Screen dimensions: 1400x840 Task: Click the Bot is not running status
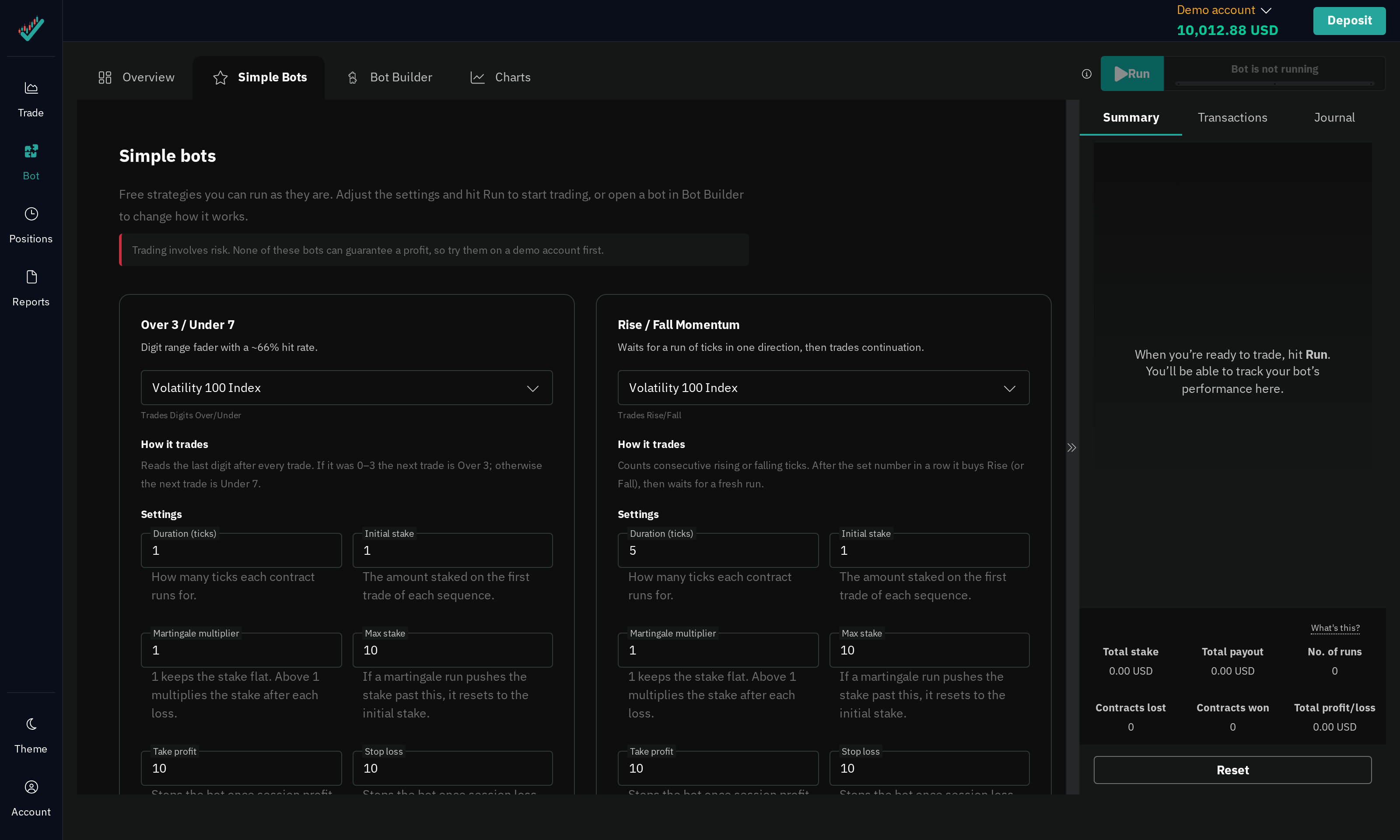1274,69
